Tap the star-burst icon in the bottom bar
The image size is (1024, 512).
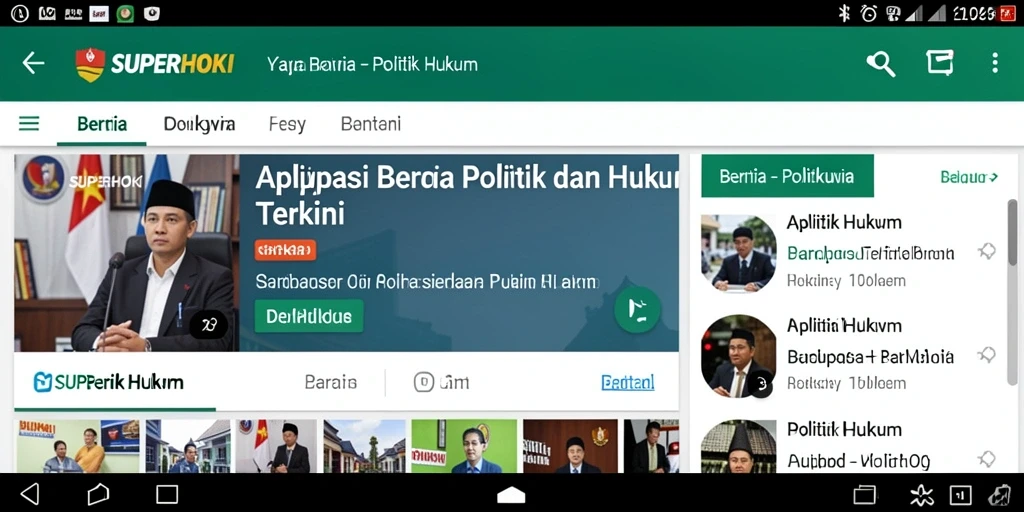[x=921, y=495]
